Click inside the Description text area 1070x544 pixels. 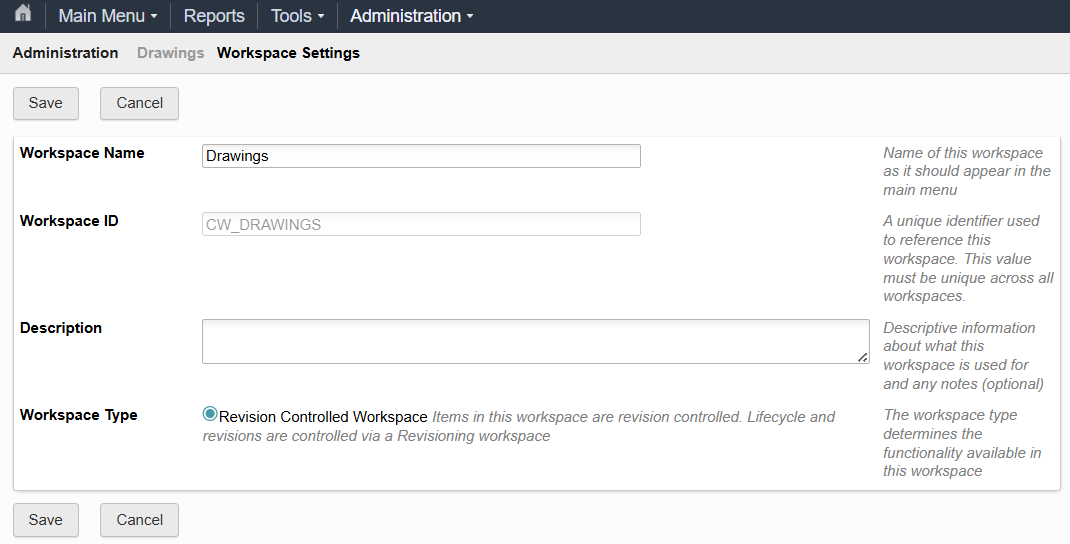pos(536,341)
